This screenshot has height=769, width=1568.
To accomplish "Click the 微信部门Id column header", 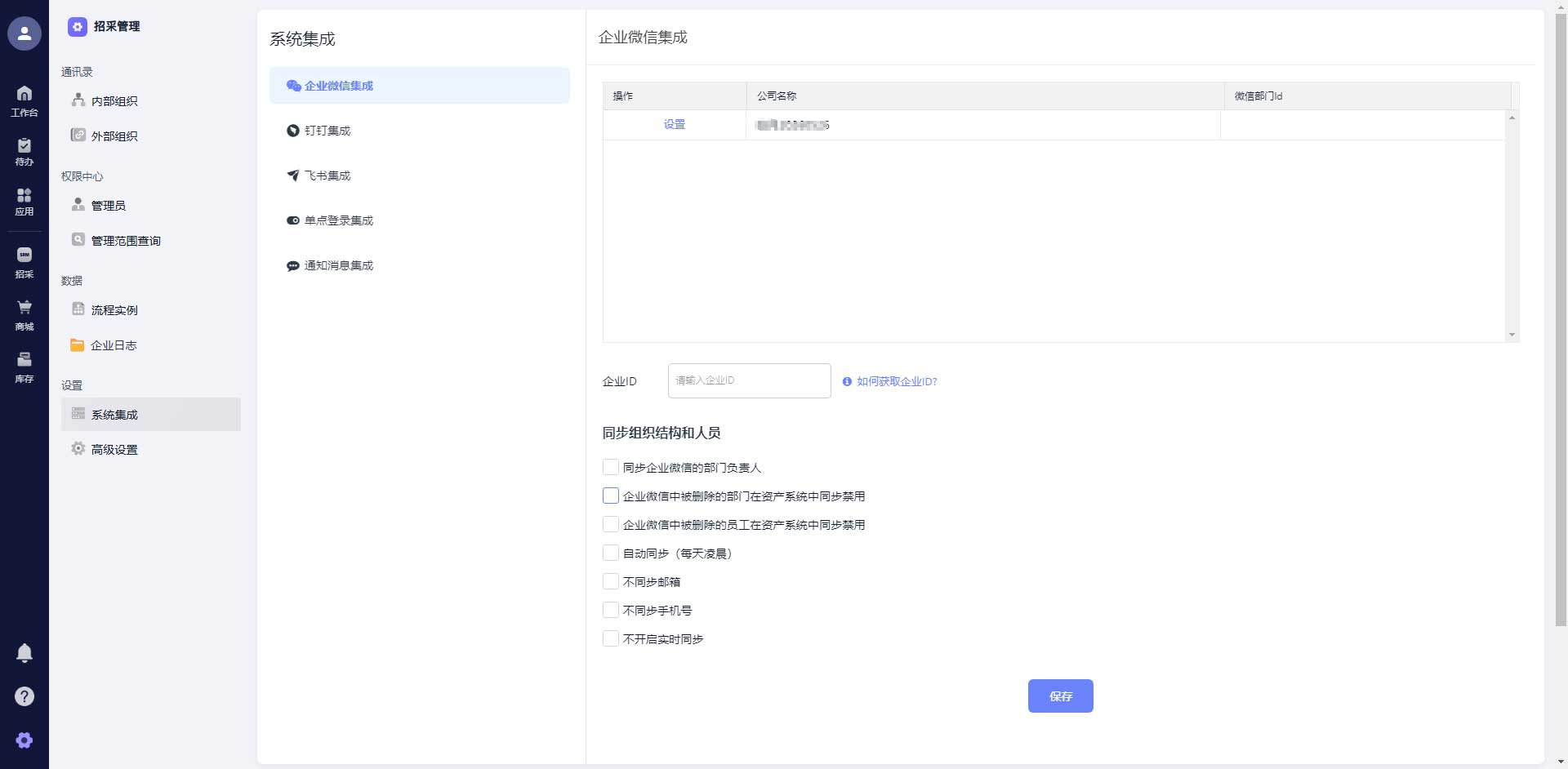I will pos(1368,96).
